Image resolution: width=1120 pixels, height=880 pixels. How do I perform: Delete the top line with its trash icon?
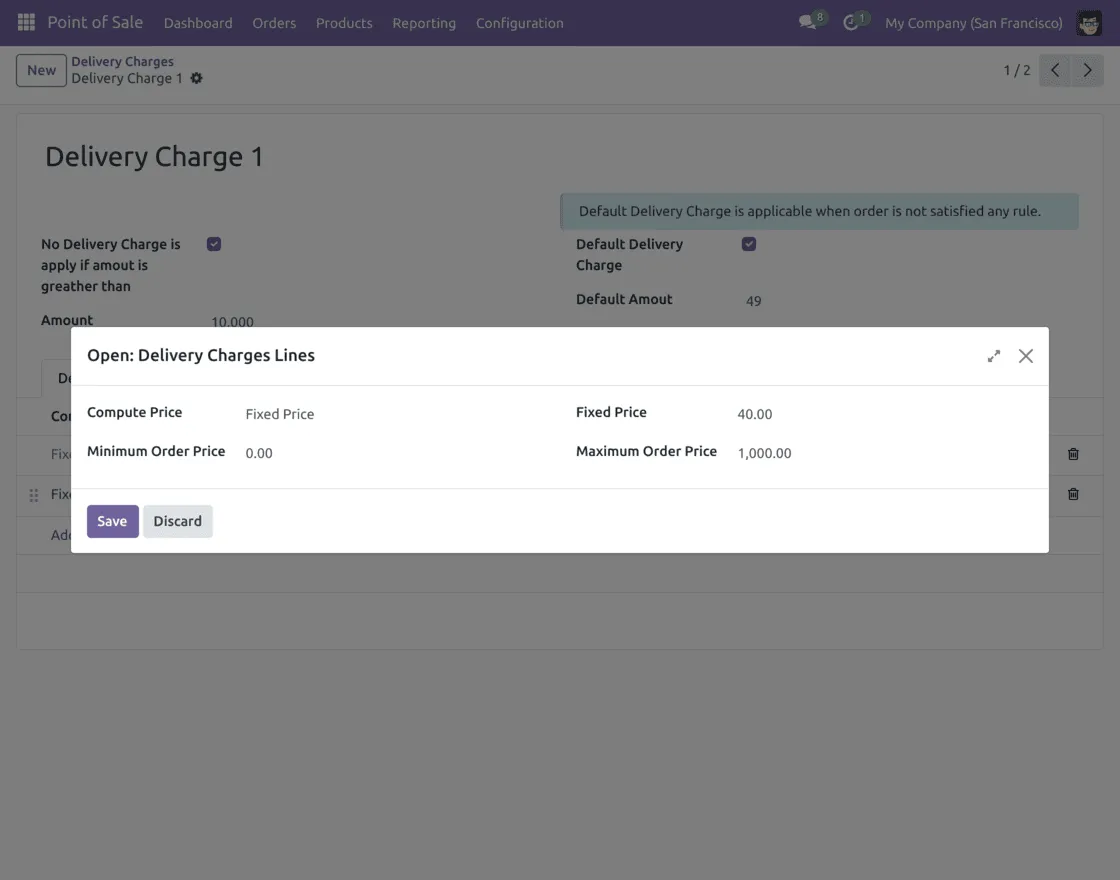(x=1073, y=454)
